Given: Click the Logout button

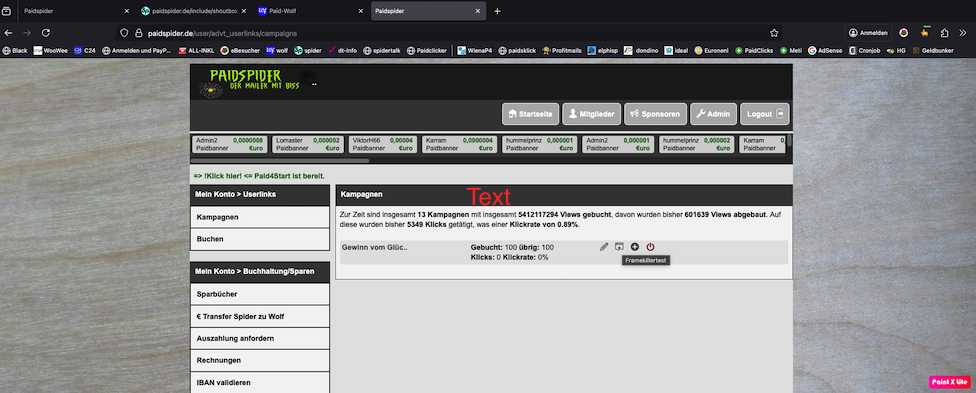Looking at the screenshot, I should click(764, 115).
